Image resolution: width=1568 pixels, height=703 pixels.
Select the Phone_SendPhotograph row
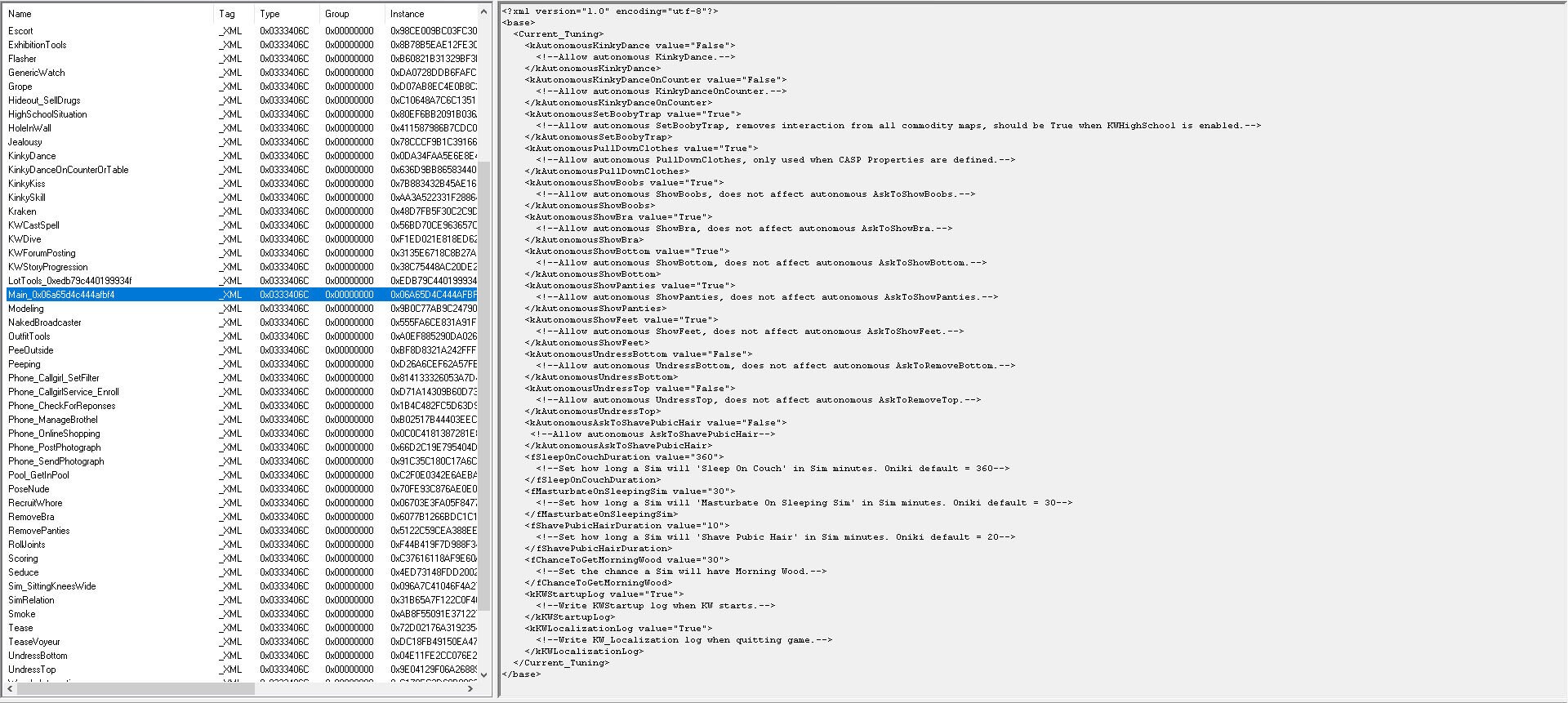coord(242,461)
